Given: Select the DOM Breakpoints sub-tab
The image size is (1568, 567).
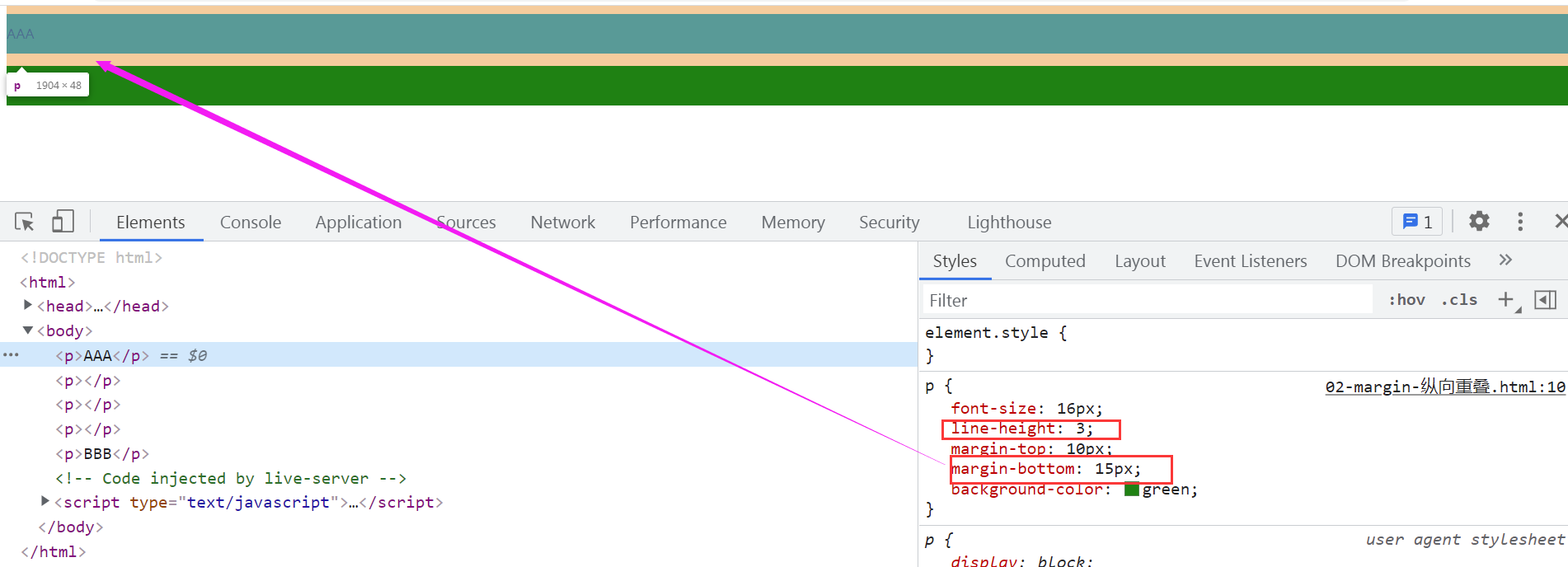Looking at the screenshot, I should [x=1403, y=261].
